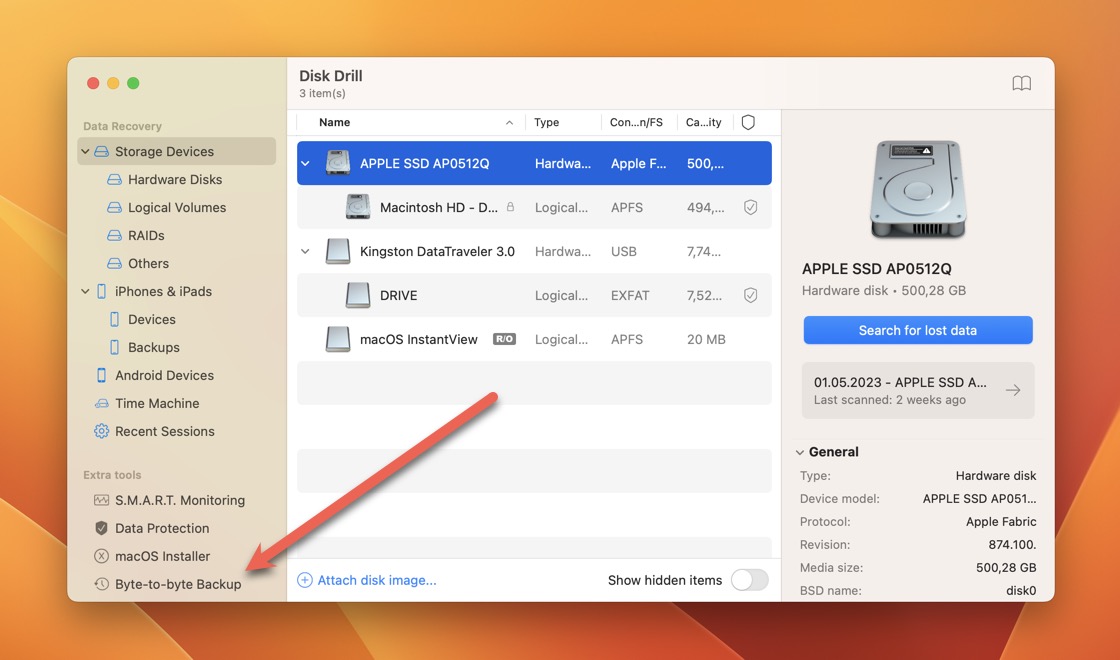Collapse the Kingston DataTraveler 3.0 row

click(306, 252)
